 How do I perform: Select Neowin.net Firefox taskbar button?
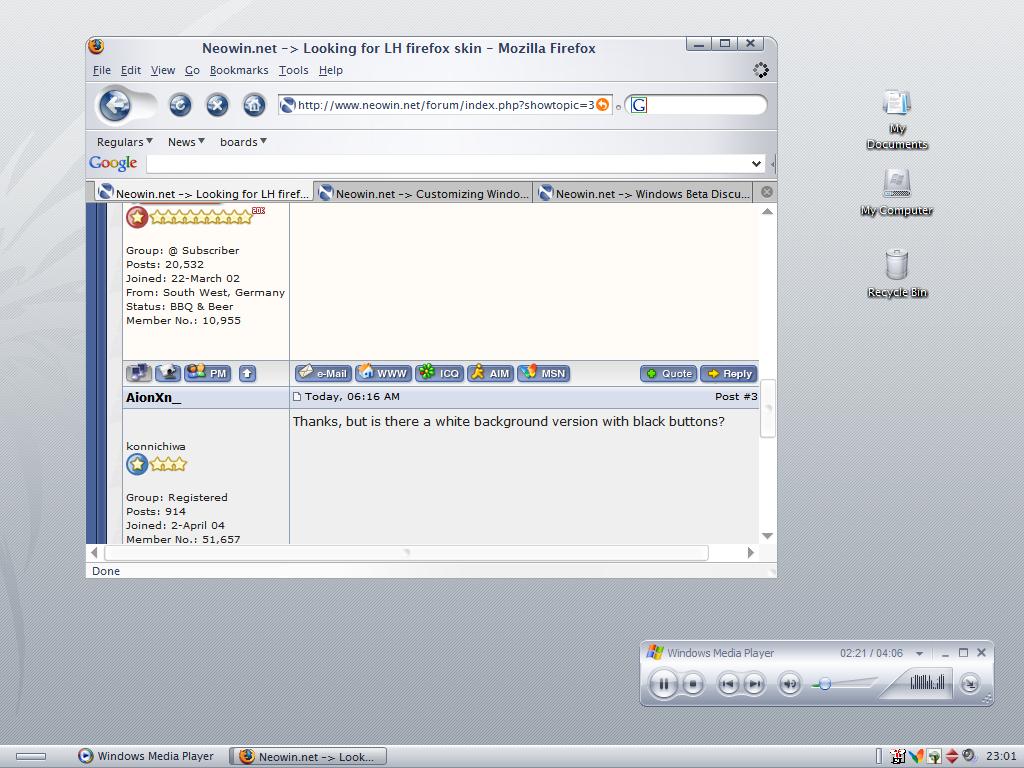coord(308,756)
